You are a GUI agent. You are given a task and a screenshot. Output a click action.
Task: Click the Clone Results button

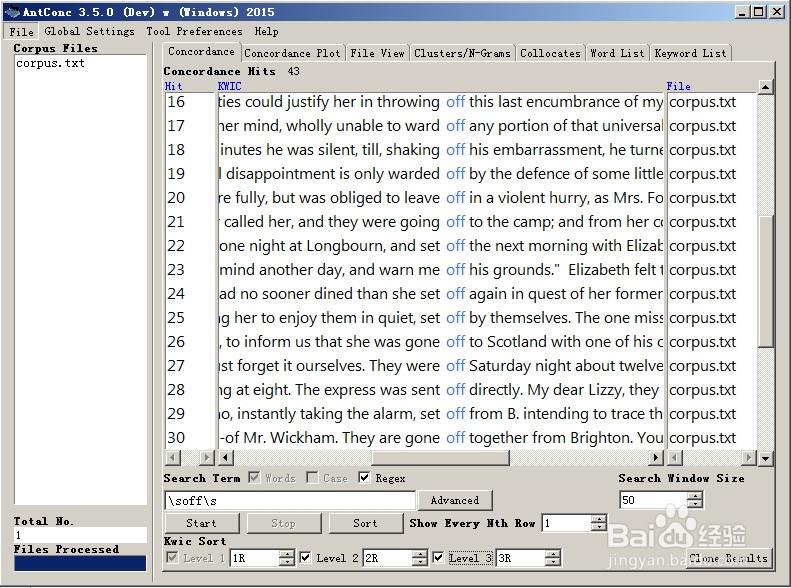coord(728,558)
